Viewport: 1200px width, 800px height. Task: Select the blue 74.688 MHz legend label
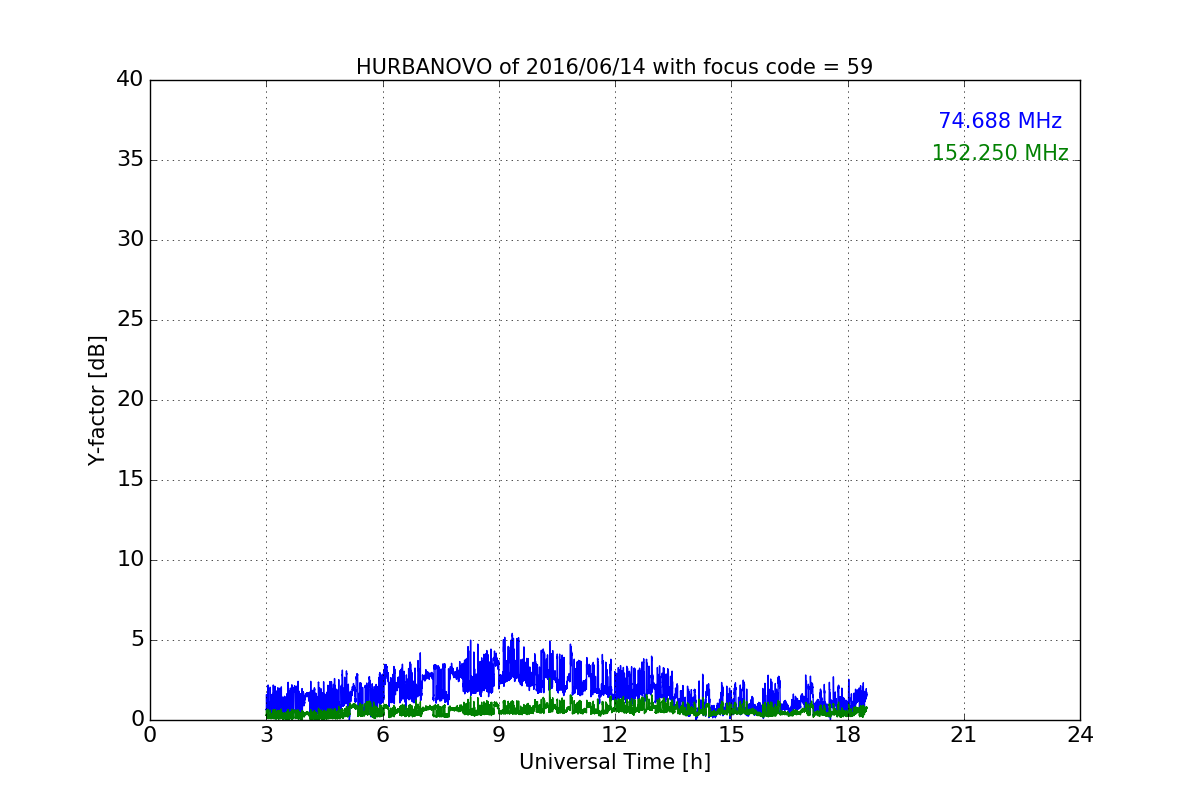(x=1000, y=121)
